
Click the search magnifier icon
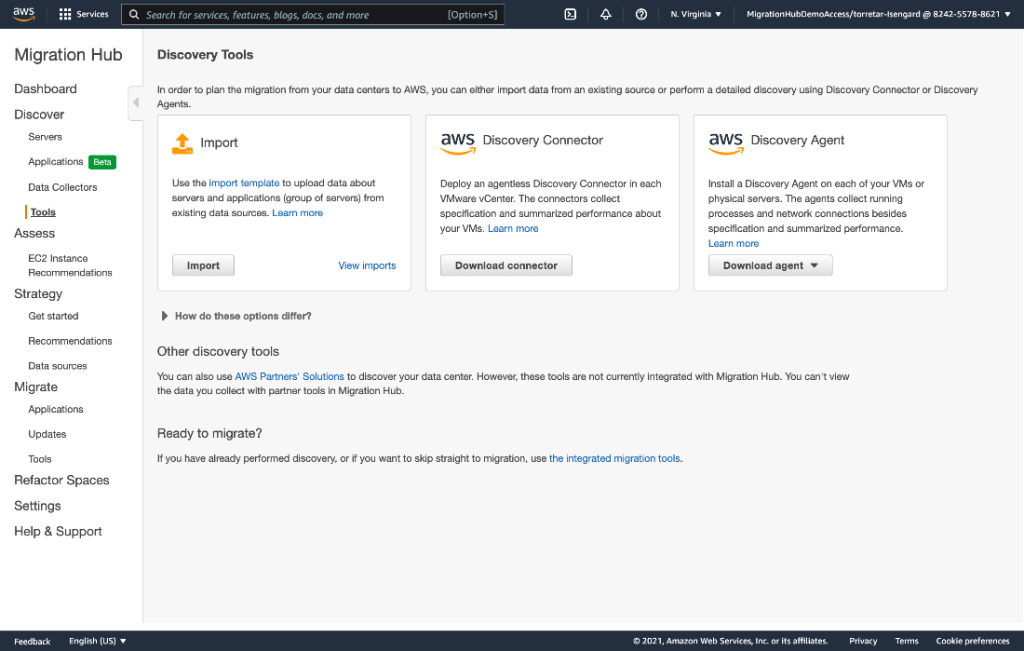coord(132,14)
